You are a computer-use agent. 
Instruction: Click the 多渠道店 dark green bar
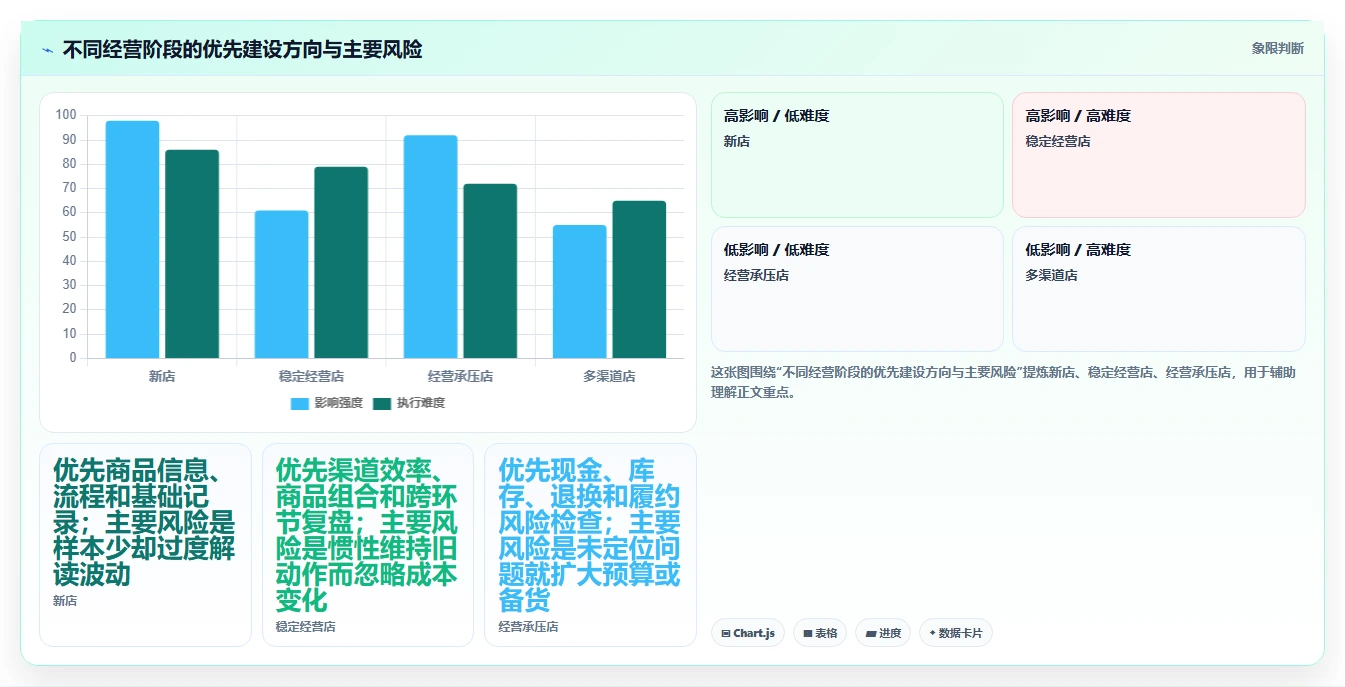[639, 279]
